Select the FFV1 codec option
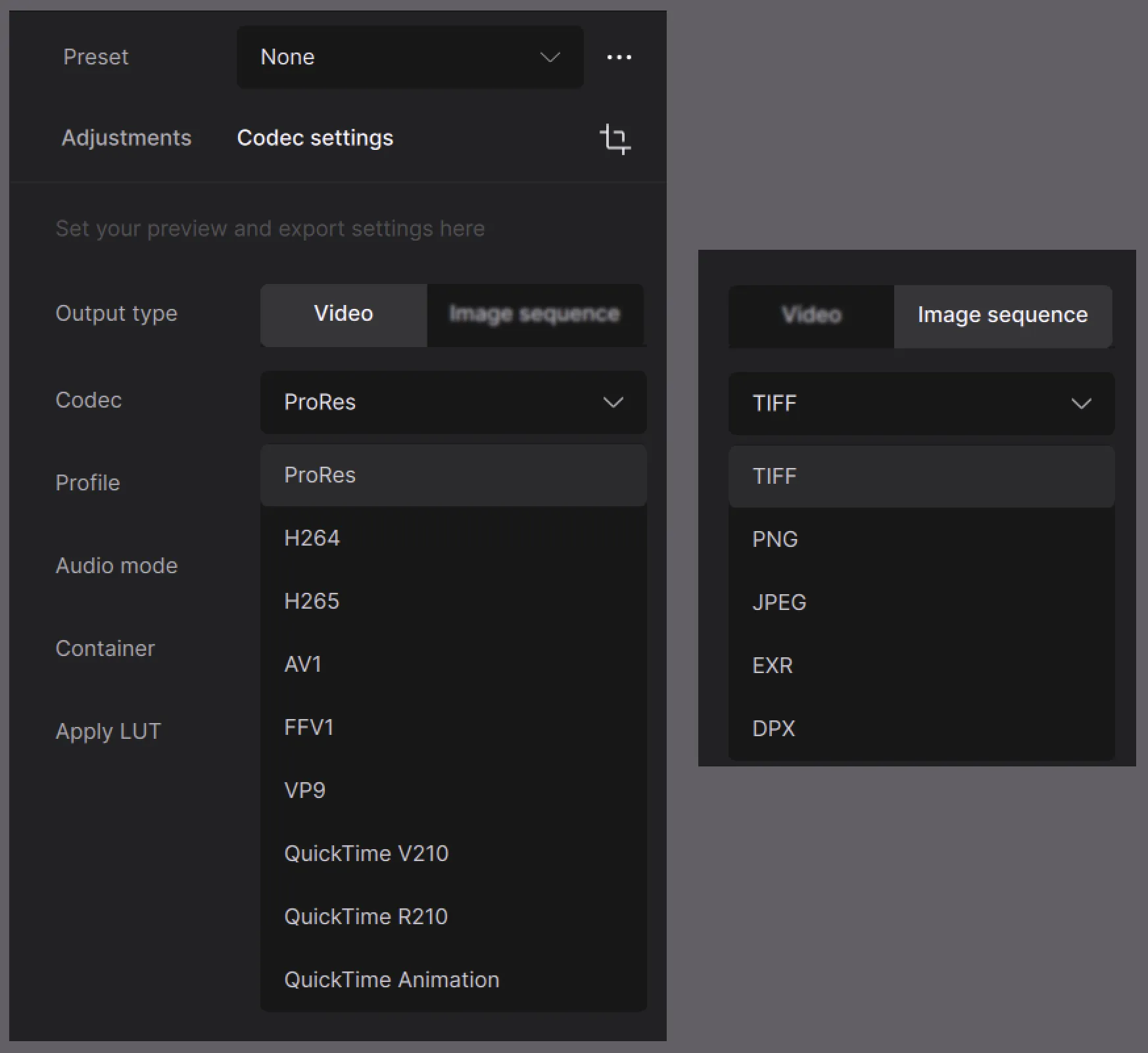Screen dimensions: 1148x1053 tap(309, 728)
